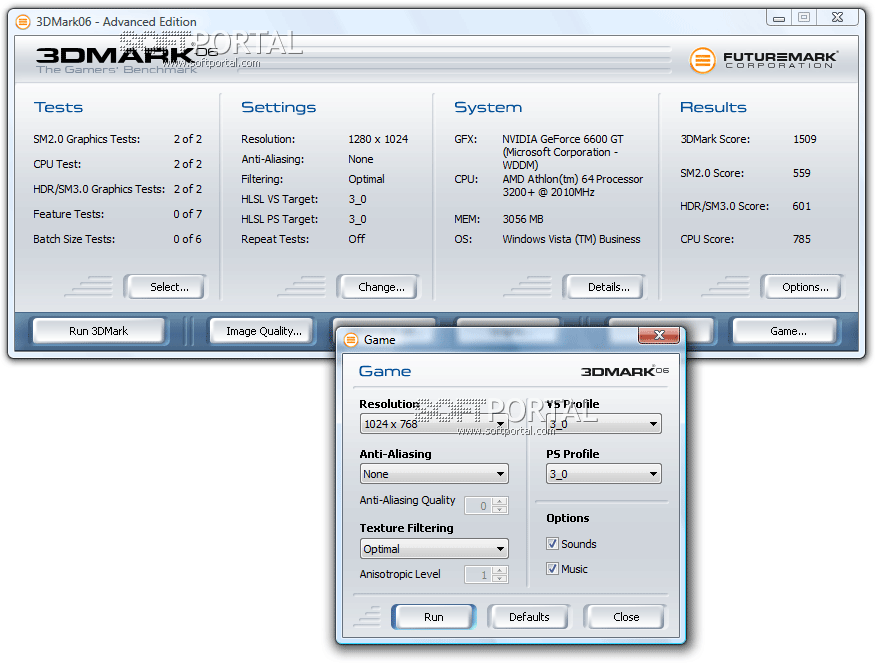Open results Options... button
The height and width of the screenshot is (666, 876).
coord(802,287)
